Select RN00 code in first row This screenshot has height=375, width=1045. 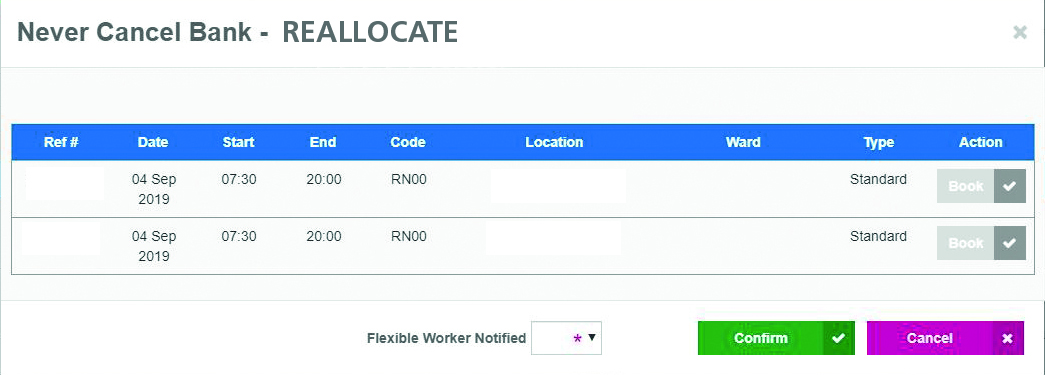tap(409, 179)
